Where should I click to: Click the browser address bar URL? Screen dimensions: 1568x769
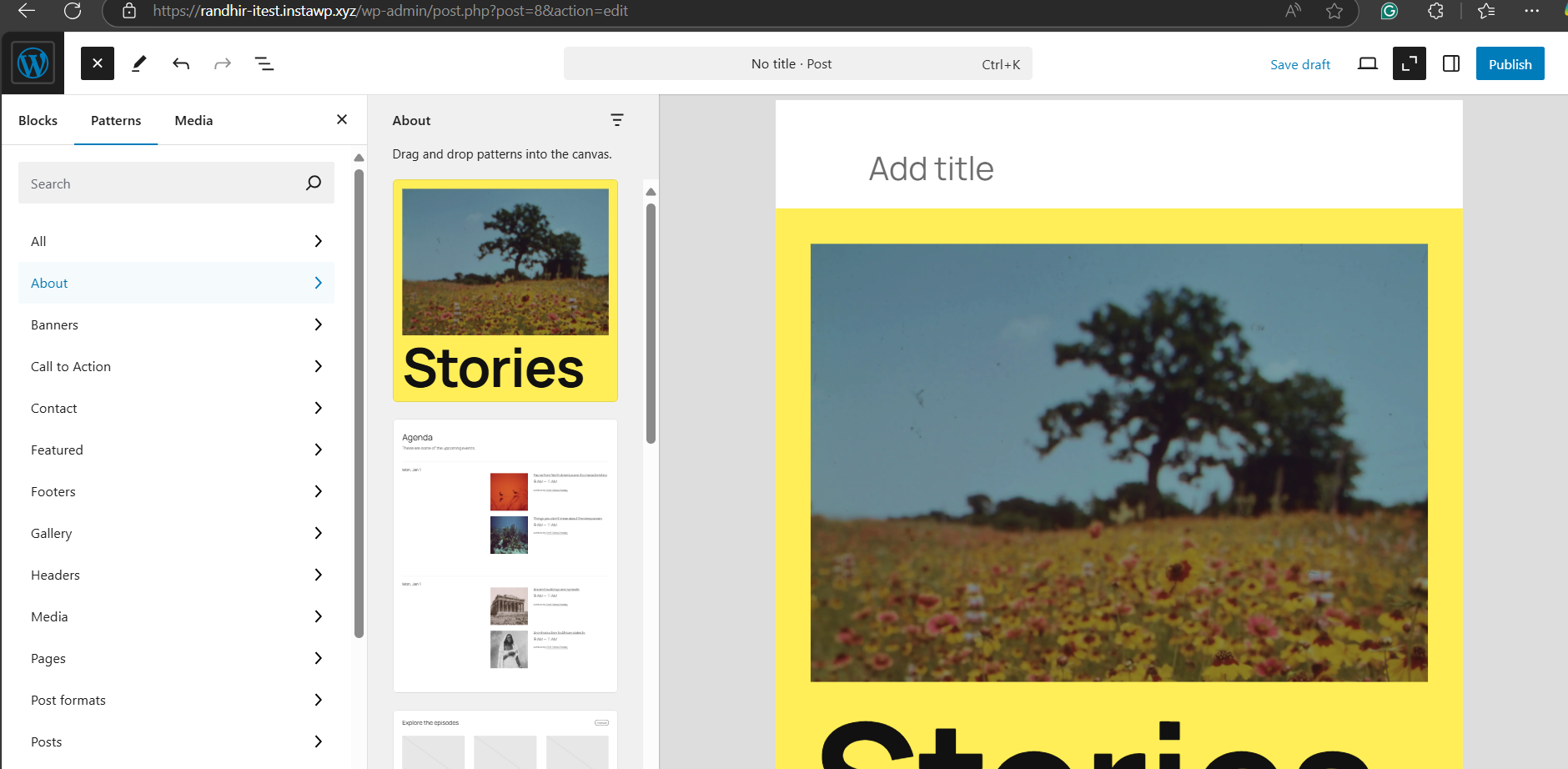390,11
